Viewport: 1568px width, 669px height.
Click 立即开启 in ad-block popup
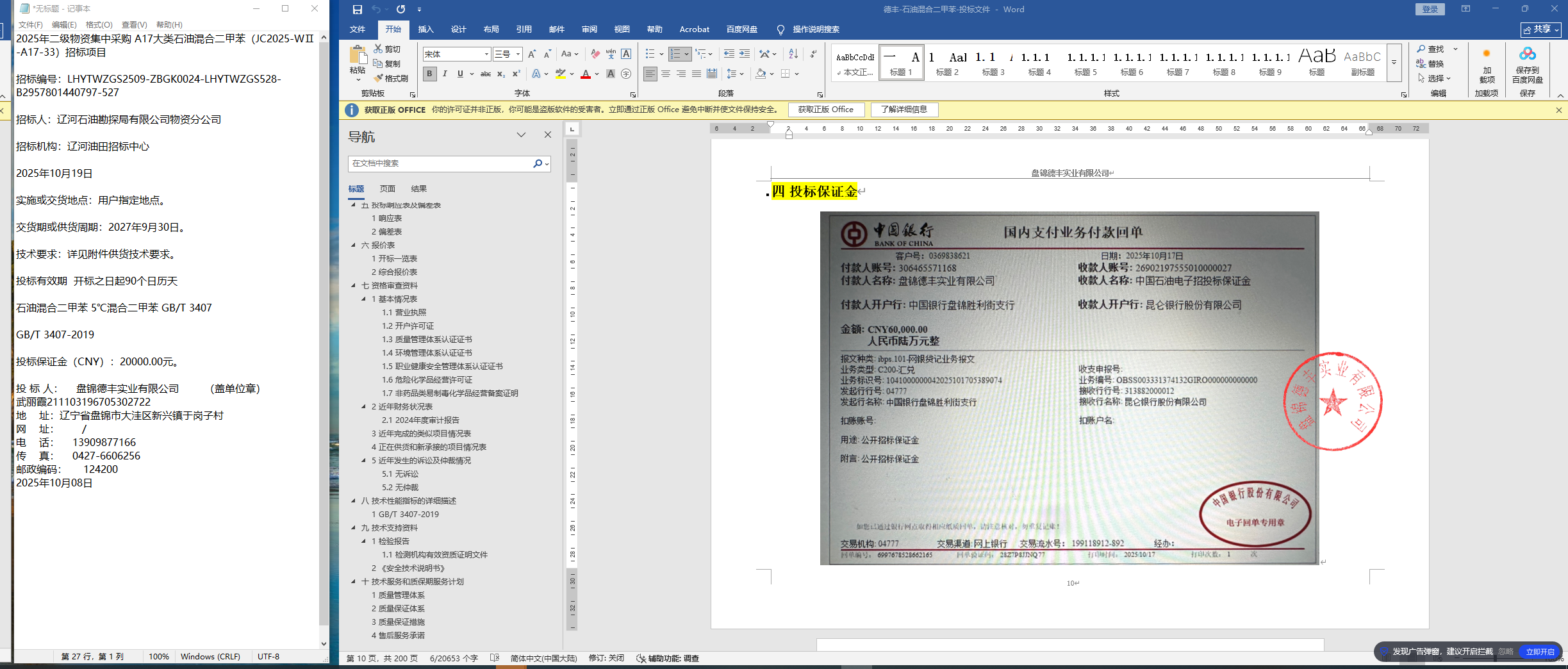(x=1540, y=652)
